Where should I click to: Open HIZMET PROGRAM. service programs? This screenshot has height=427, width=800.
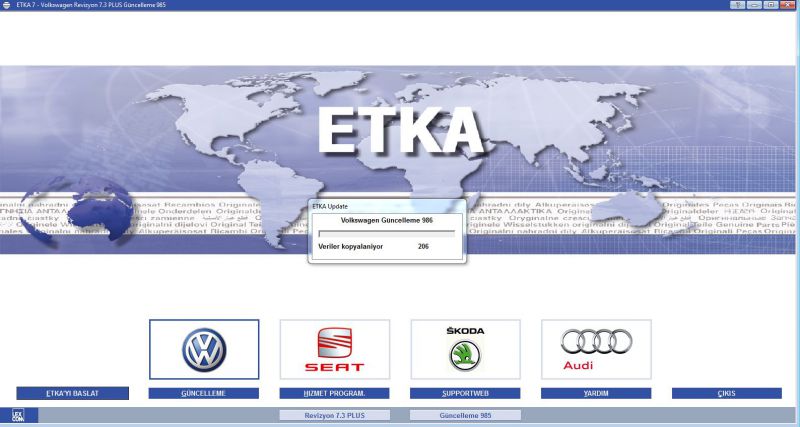click(334, 393)
